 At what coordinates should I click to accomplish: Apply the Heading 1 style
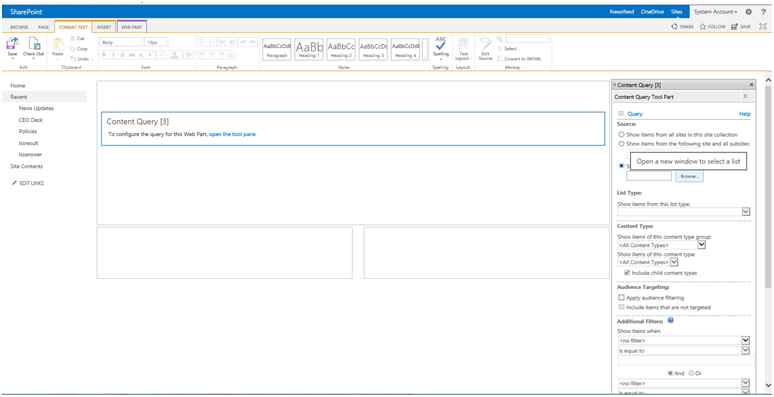tap(309, 49)
